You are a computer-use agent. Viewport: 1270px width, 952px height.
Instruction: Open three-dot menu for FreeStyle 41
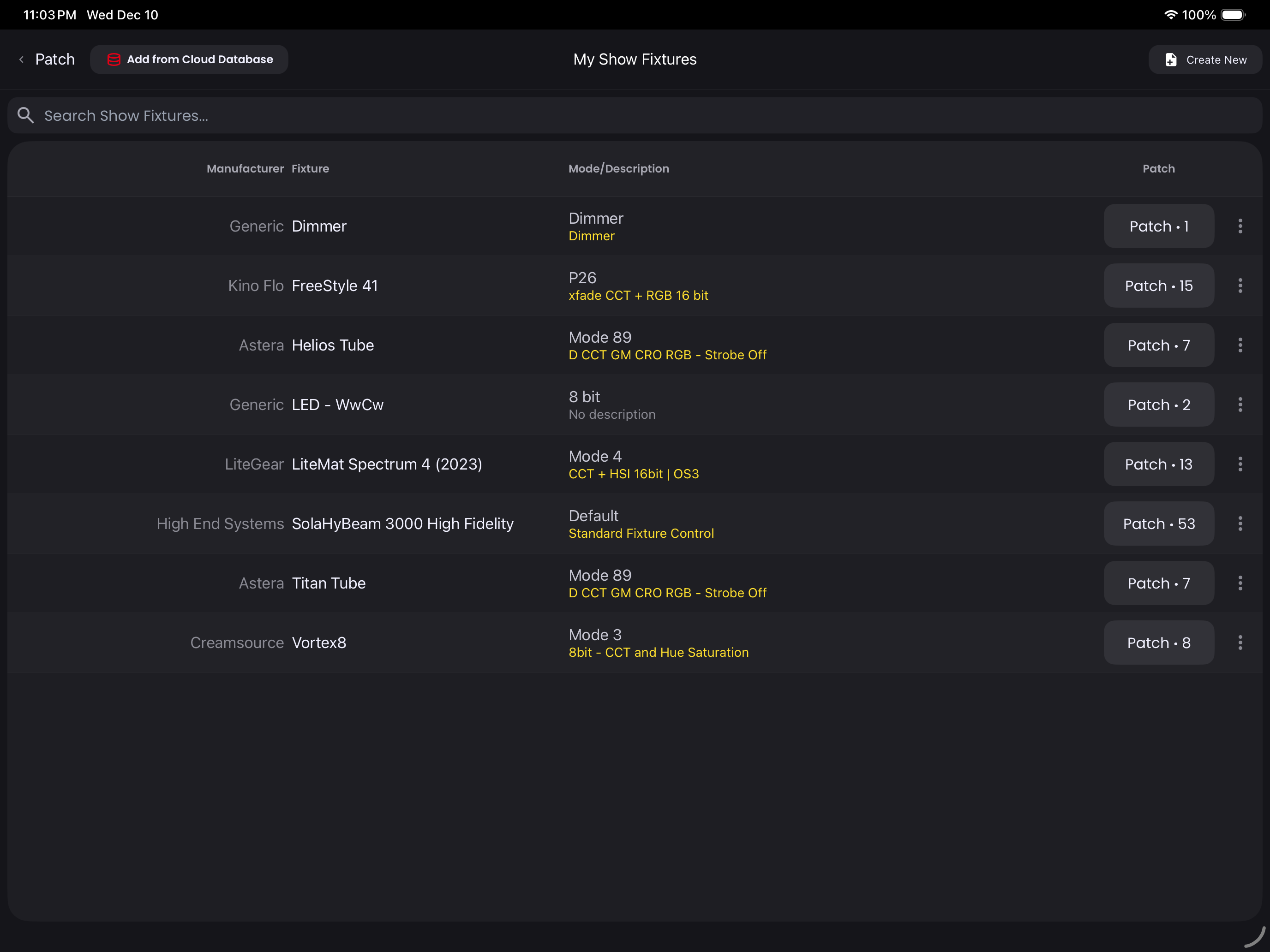point(1240,286)
